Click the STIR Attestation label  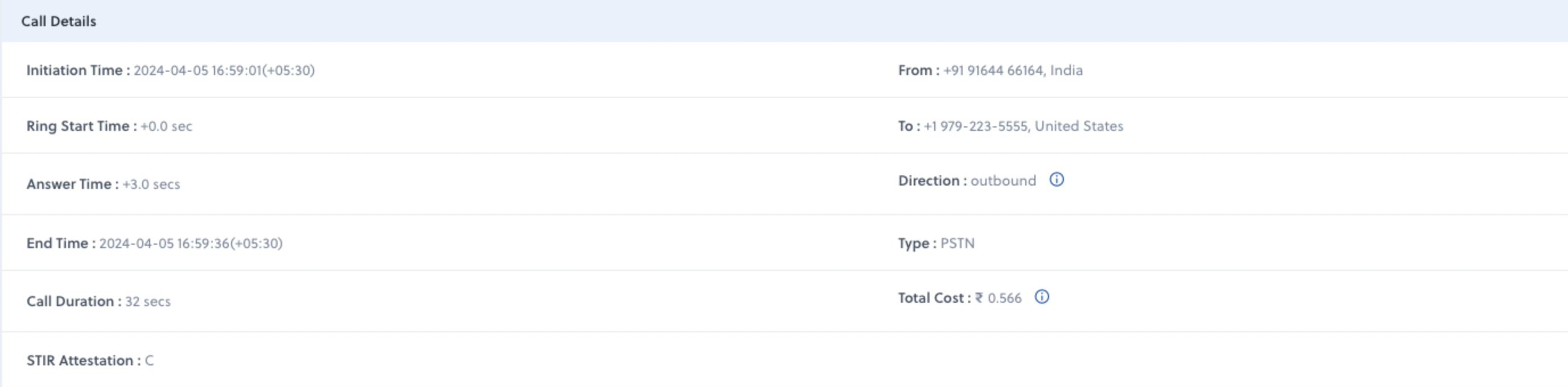point(84,361)
